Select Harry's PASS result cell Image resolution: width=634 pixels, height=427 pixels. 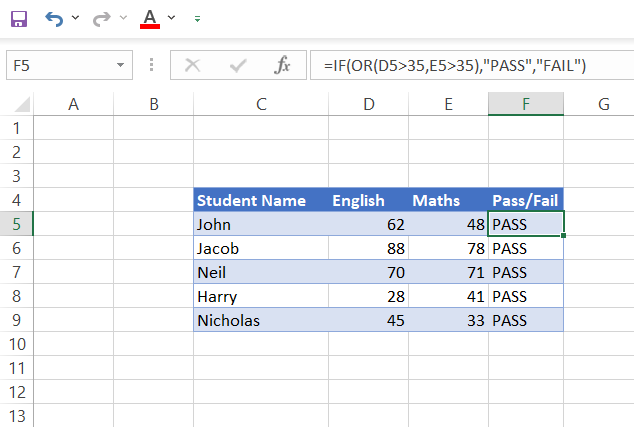click(x=526, y=296)
